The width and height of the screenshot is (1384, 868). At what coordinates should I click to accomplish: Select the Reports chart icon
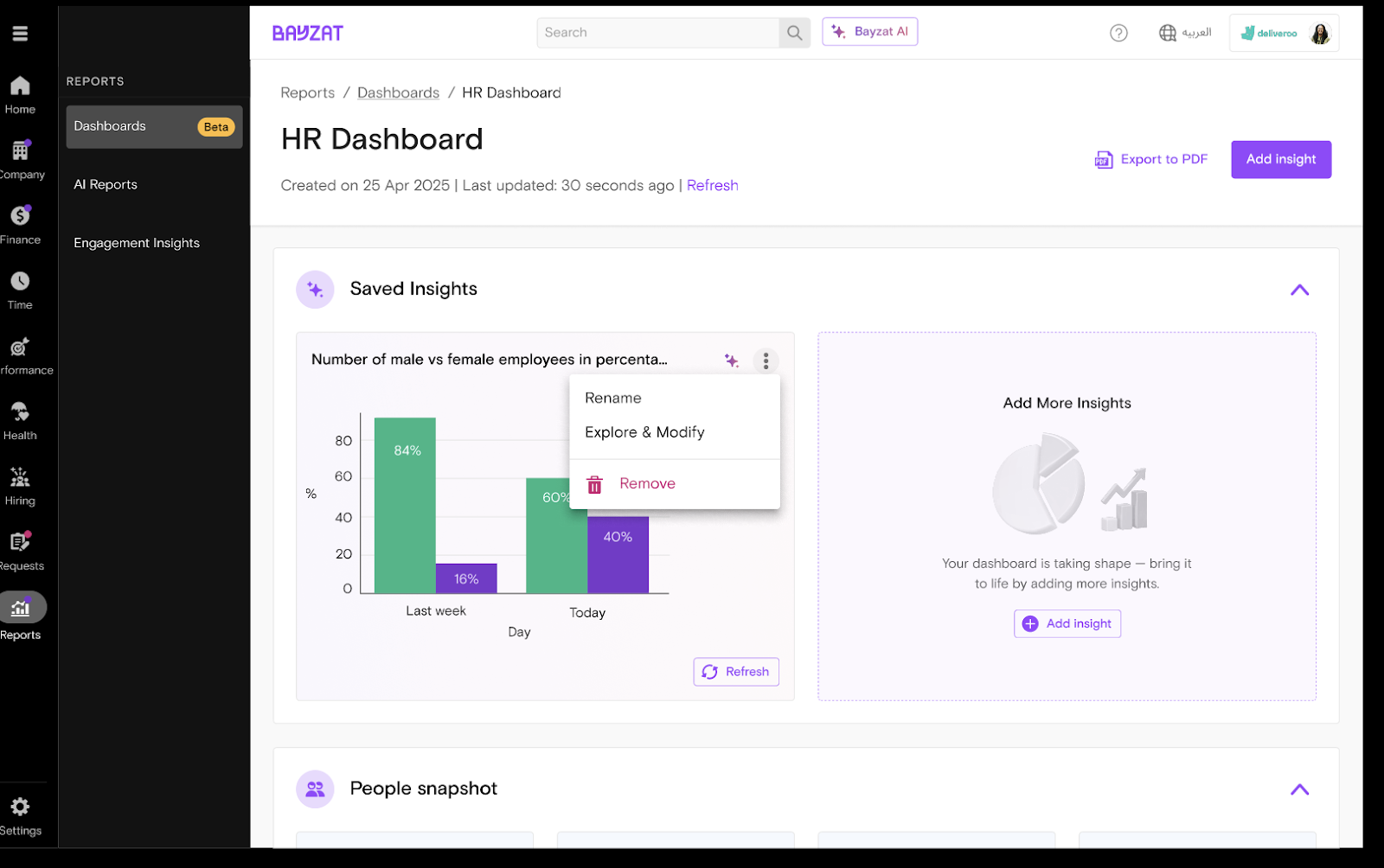tap(21, 608)
